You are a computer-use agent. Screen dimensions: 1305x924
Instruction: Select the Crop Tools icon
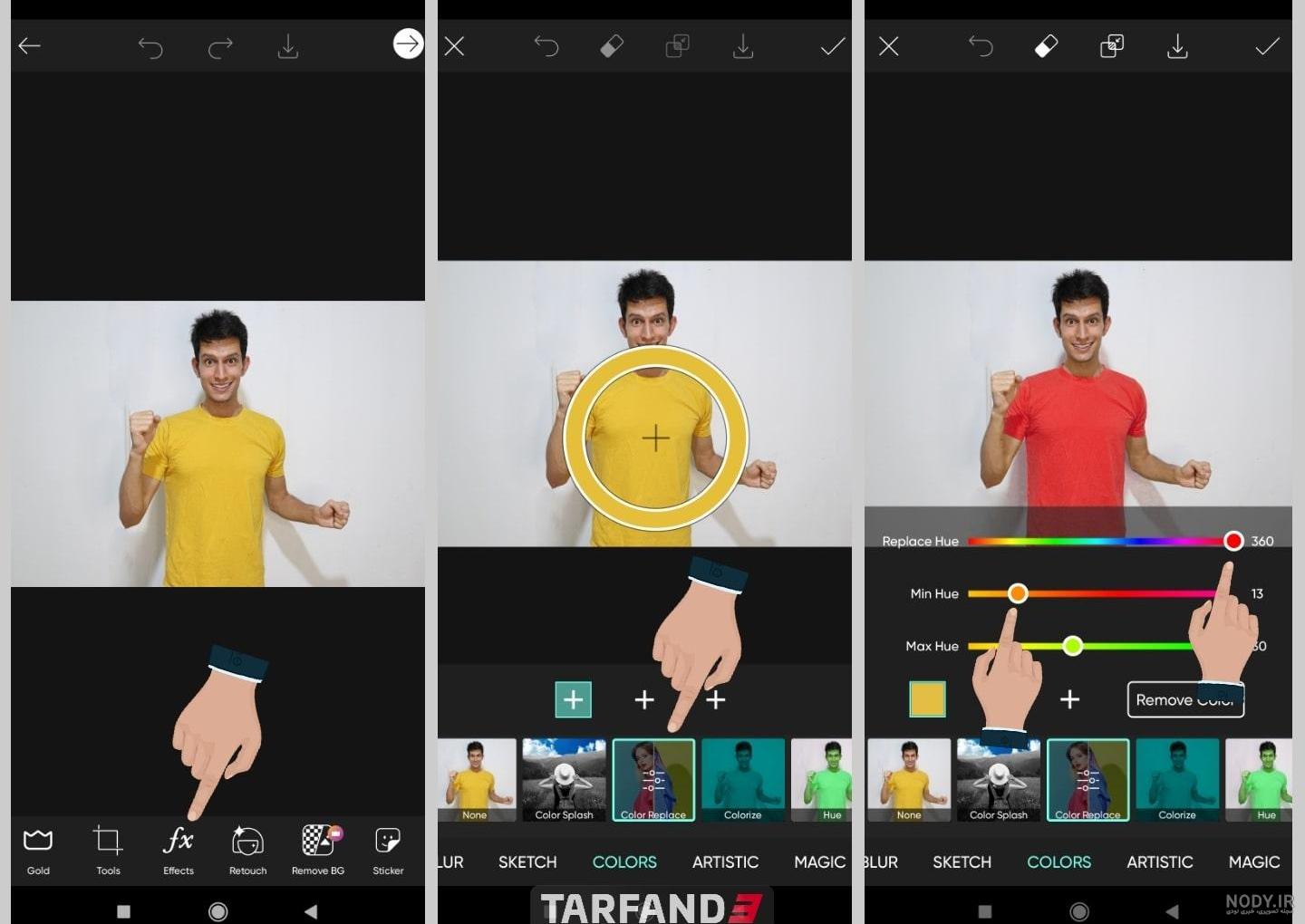108,851
